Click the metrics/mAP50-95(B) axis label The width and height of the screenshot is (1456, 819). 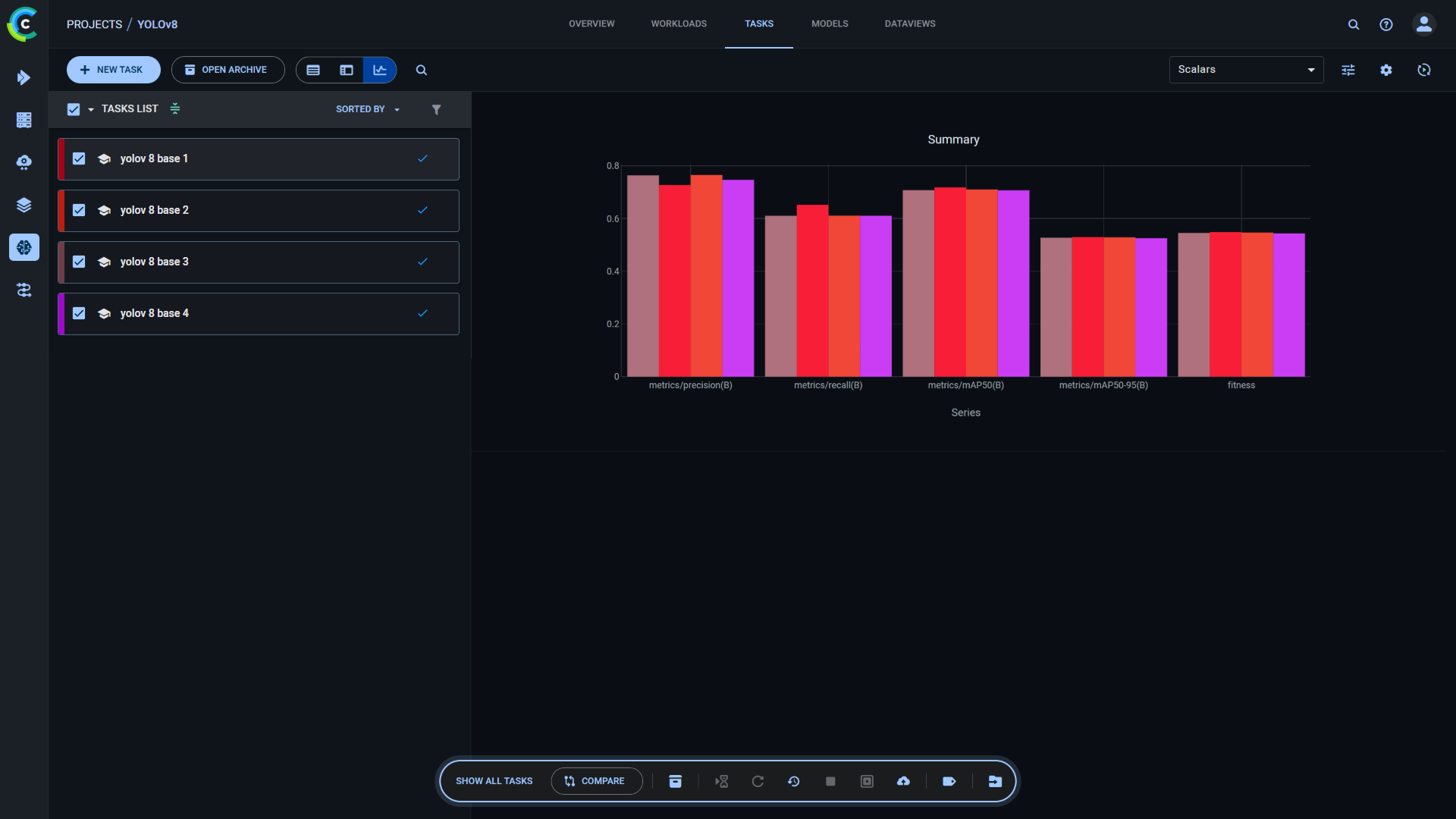[1103, 385]
